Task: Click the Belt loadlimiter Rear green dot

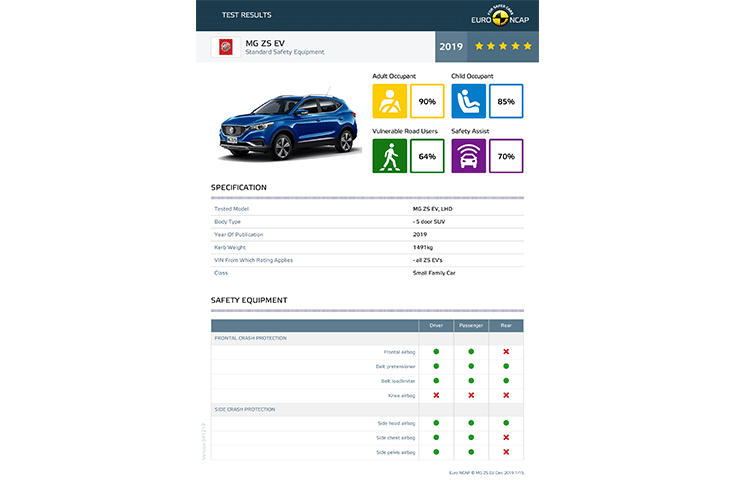Action: [506, 381]
